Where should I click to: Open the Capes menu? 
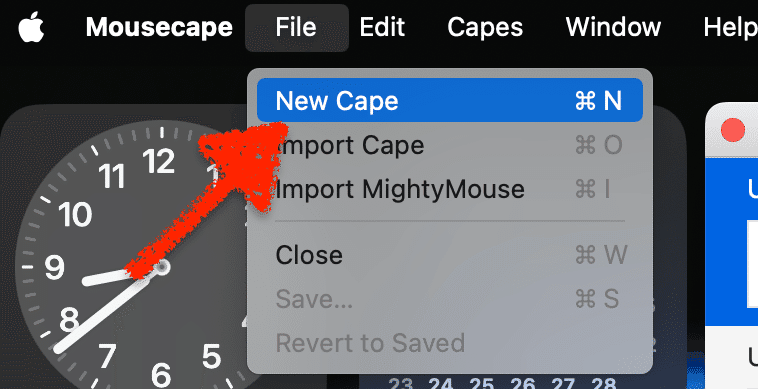(485, 27)
